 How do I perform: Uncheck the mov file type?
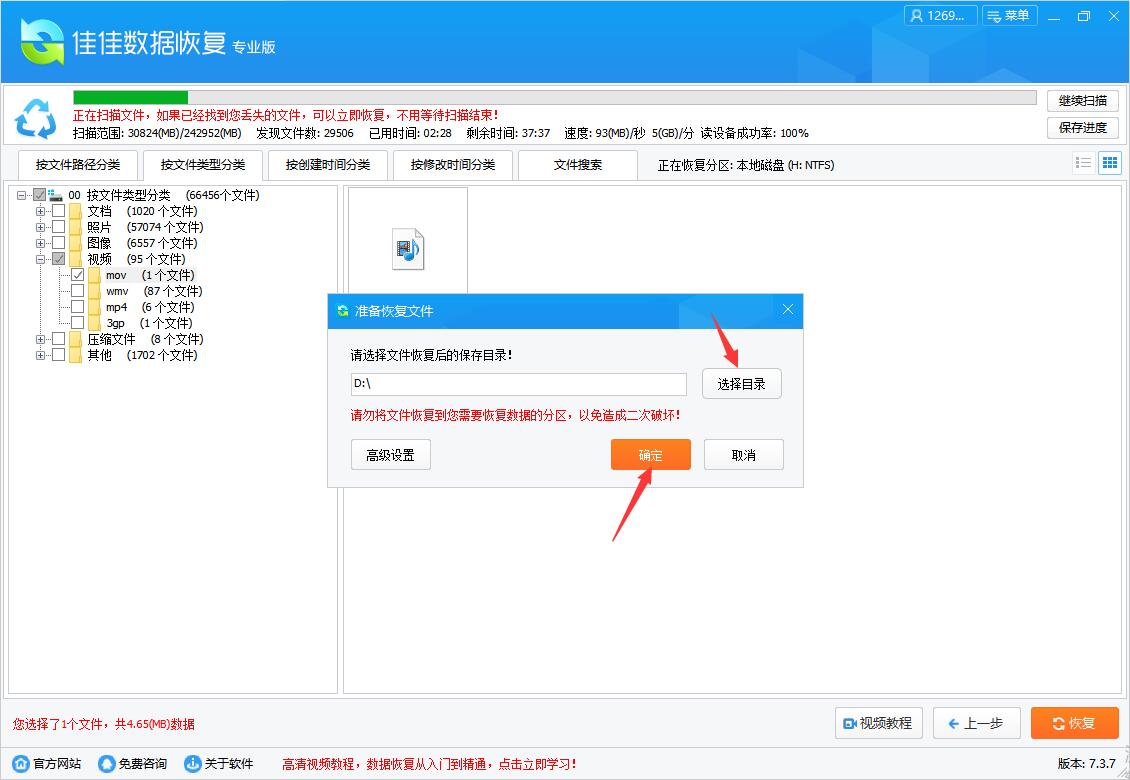[x=77, y=274]
